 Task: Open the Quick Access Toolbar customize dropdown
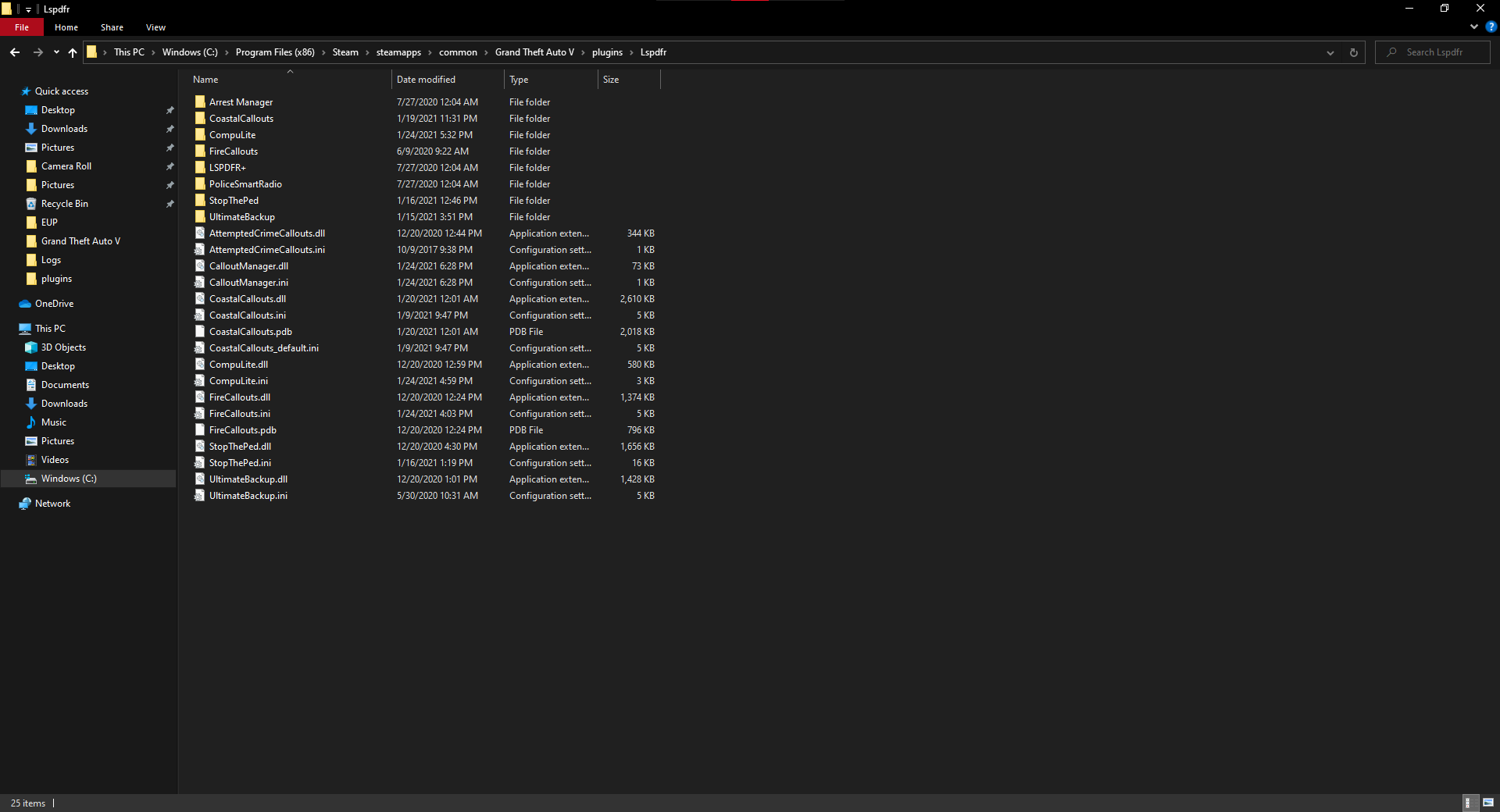(28, 9)
